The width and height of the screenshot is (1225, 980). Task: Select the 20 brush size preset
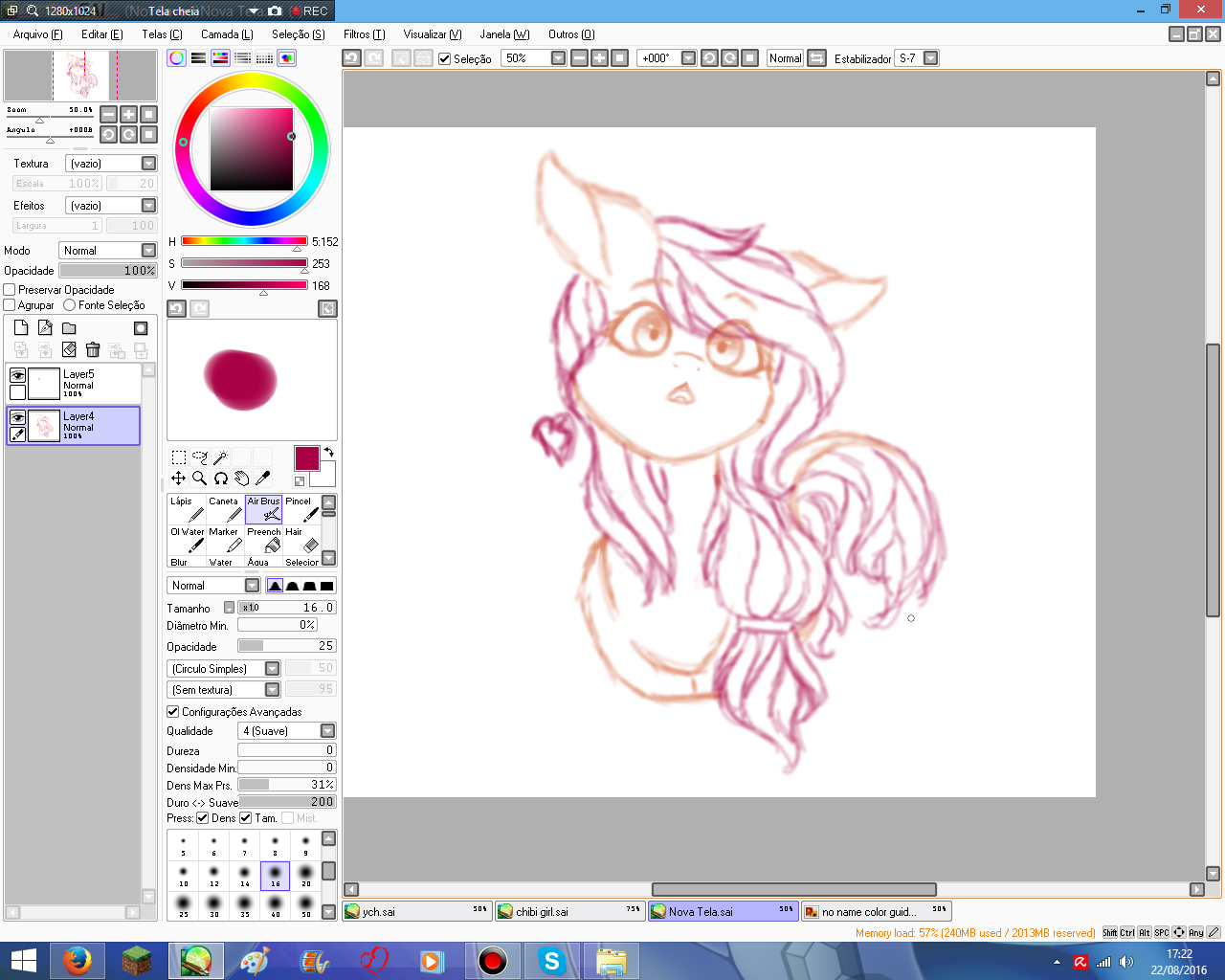pyautogui.click(x=306, y=876)
